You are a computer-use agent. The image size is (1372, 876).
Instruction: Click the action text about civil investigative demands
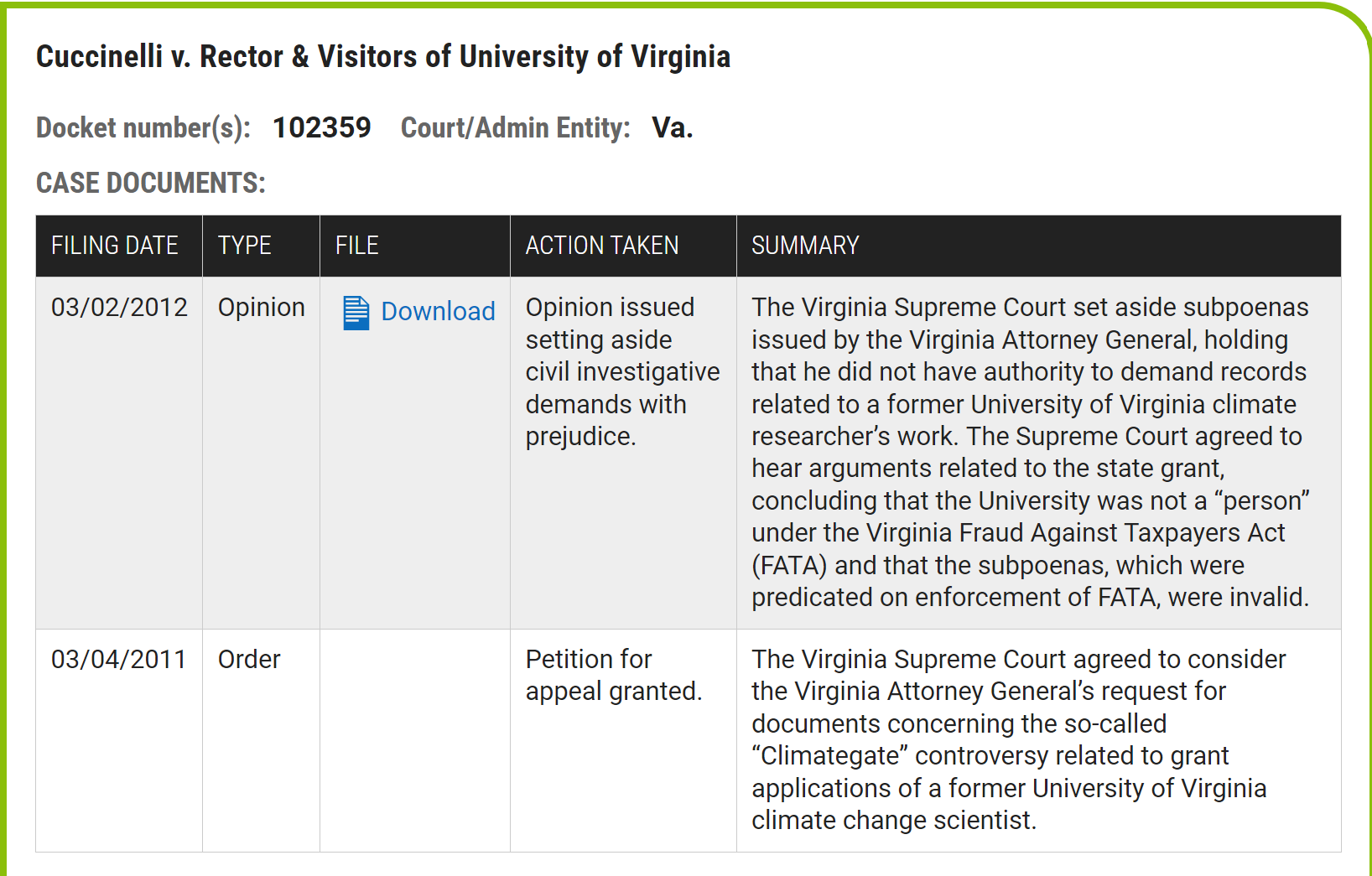(621, 371)
